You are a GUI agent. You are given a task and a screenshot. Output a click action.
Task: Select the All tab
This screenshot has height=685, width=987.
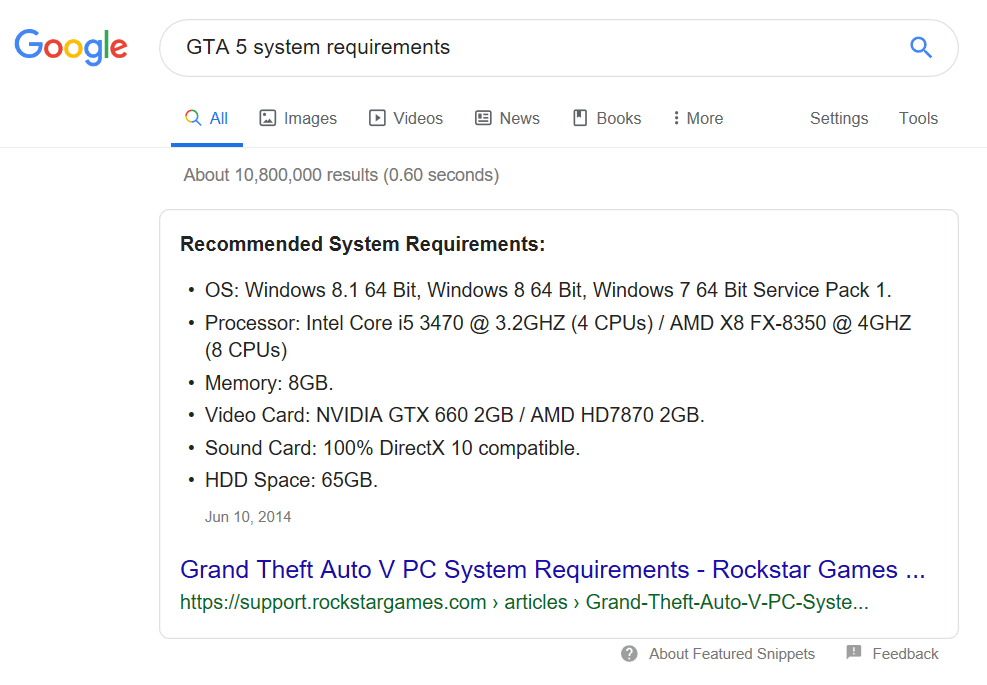pyautogui.click(x=206, y=118)
